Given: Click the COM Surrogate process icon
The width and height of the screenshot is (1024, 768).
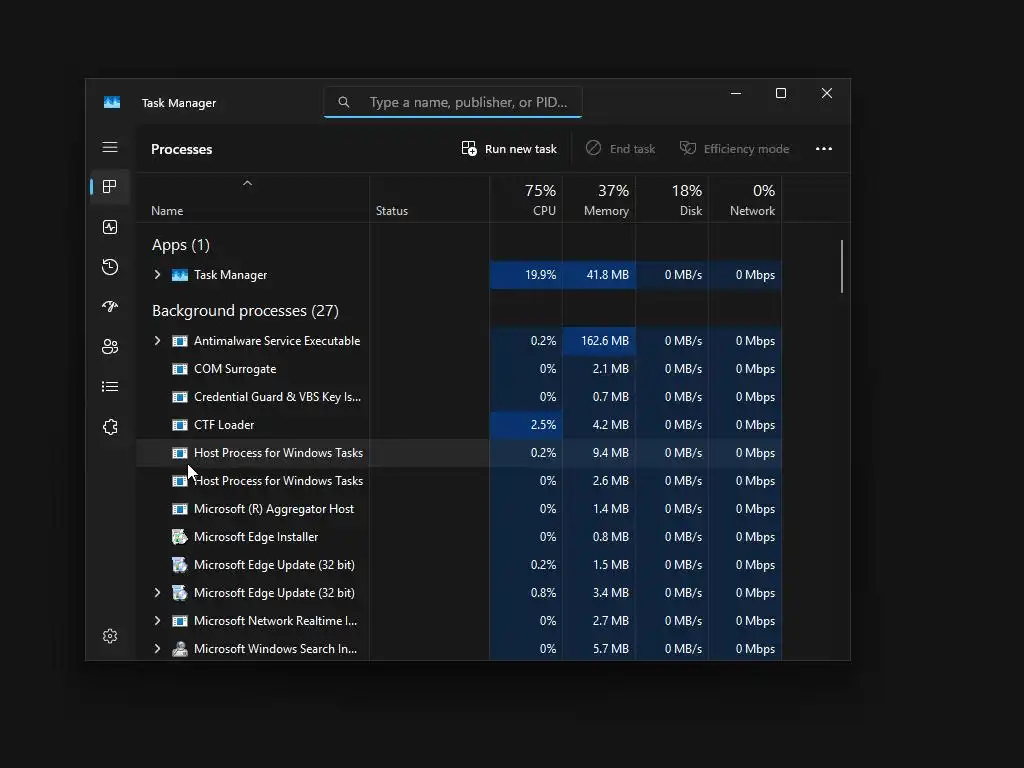Looking at the screenshot, I should coord(180,369).
